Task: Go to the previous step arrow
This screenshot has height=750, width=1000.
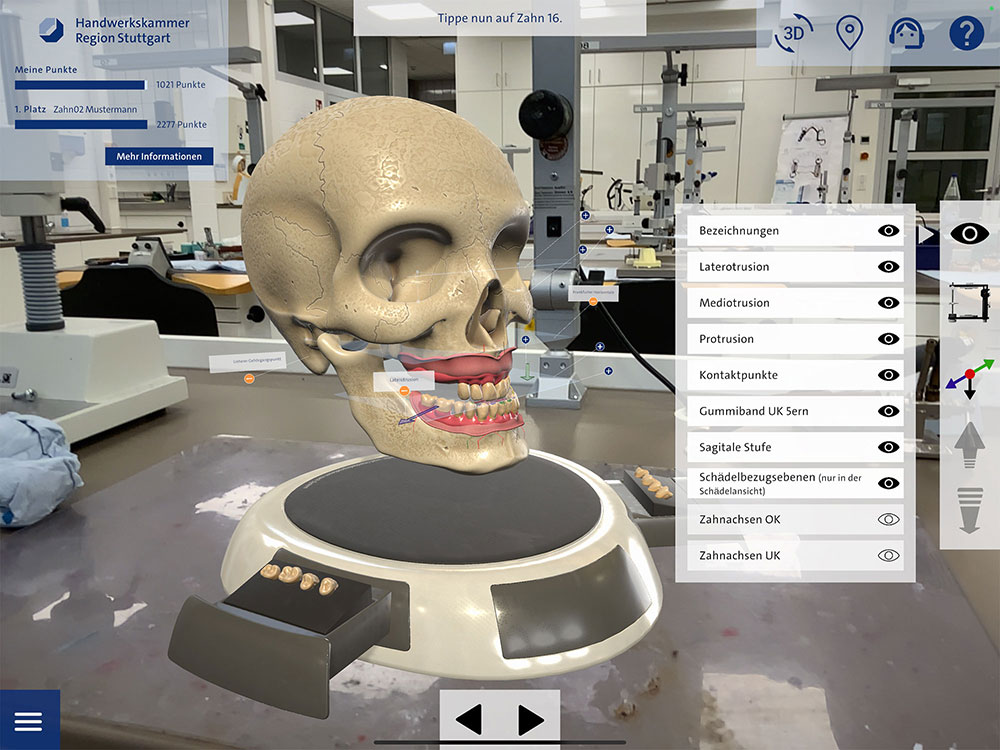Action: (469, 719)
